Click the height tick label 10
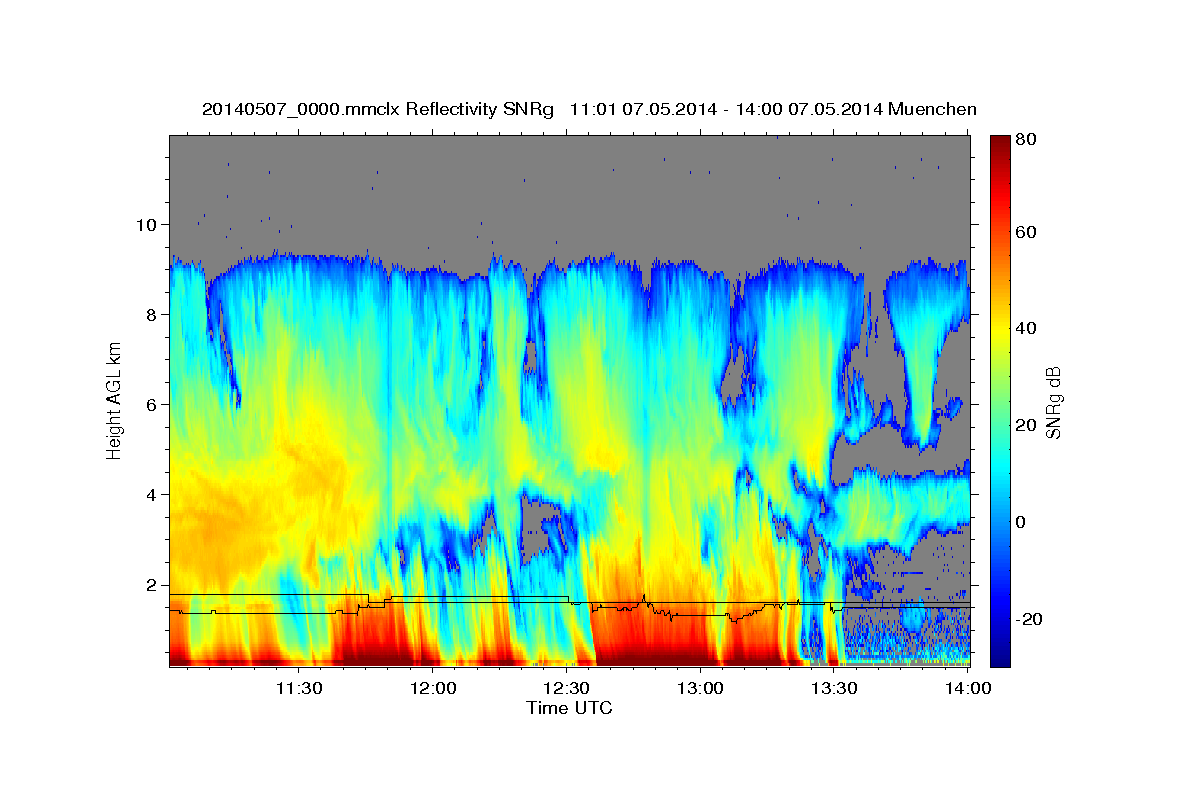 [x=147, y=224]
